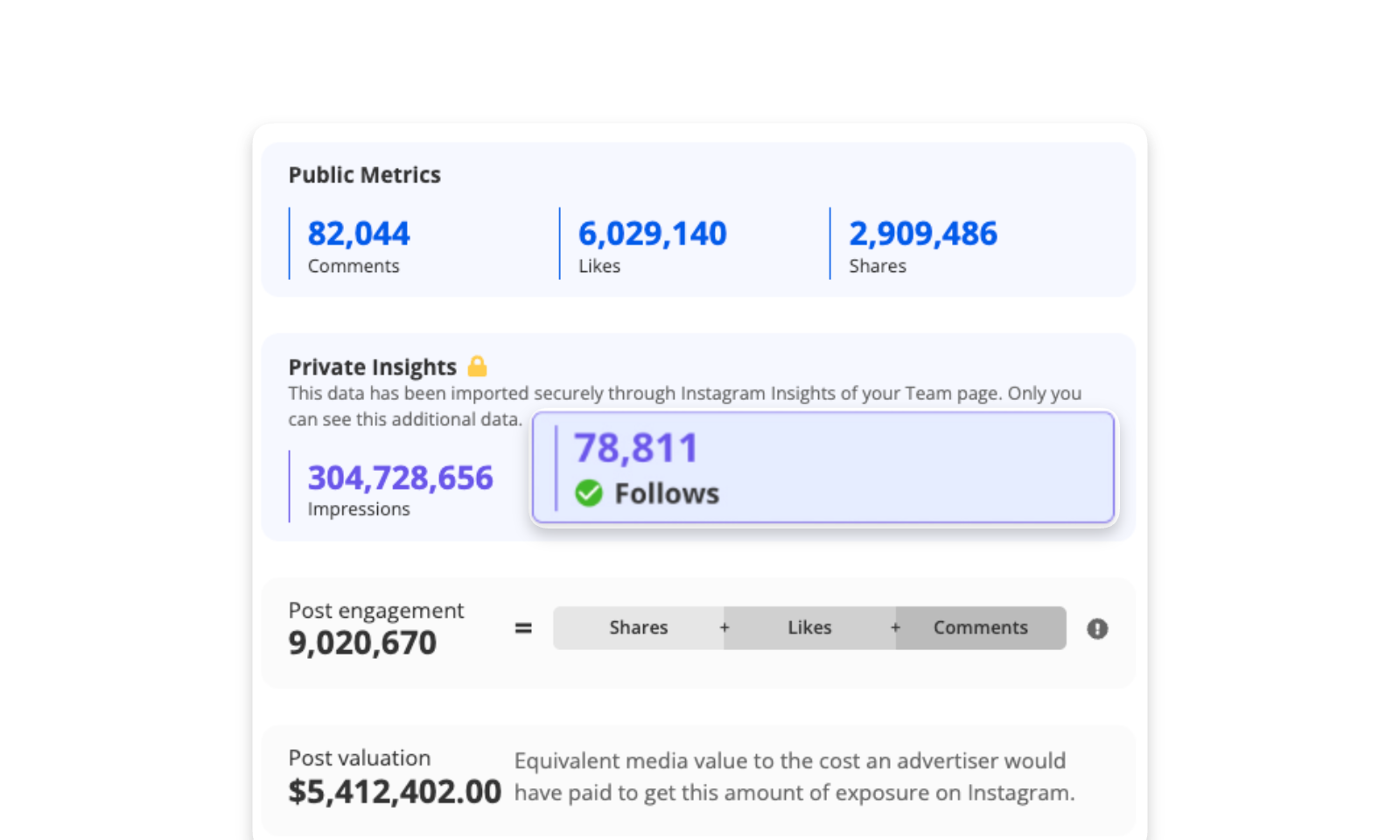Click the plus sign between Shares and Likes
This screenshot has width=1400, height=840.
(x=724, y=627)
